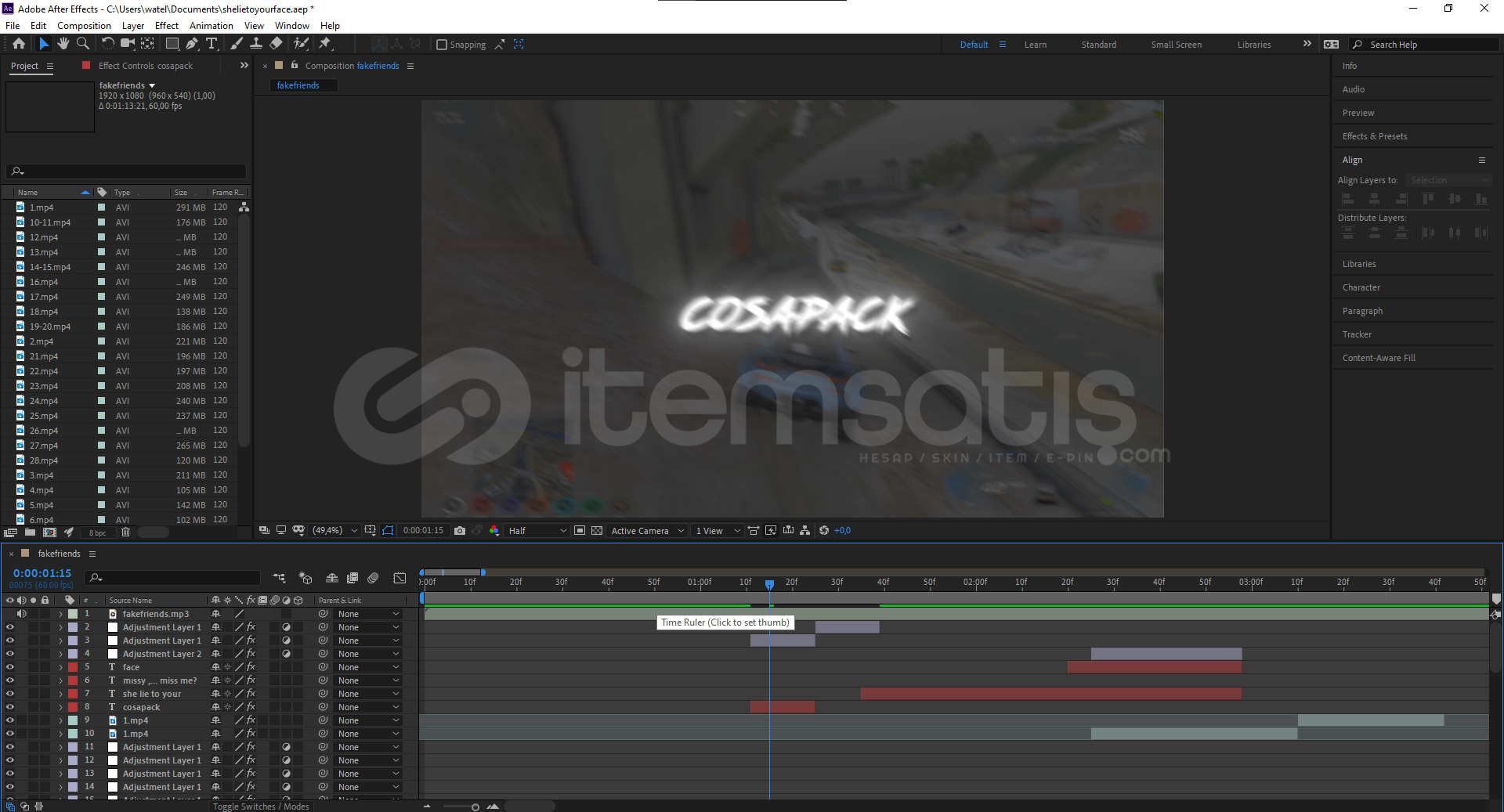Open the Content-Aware Fill panel

[x=1379, y=358]
